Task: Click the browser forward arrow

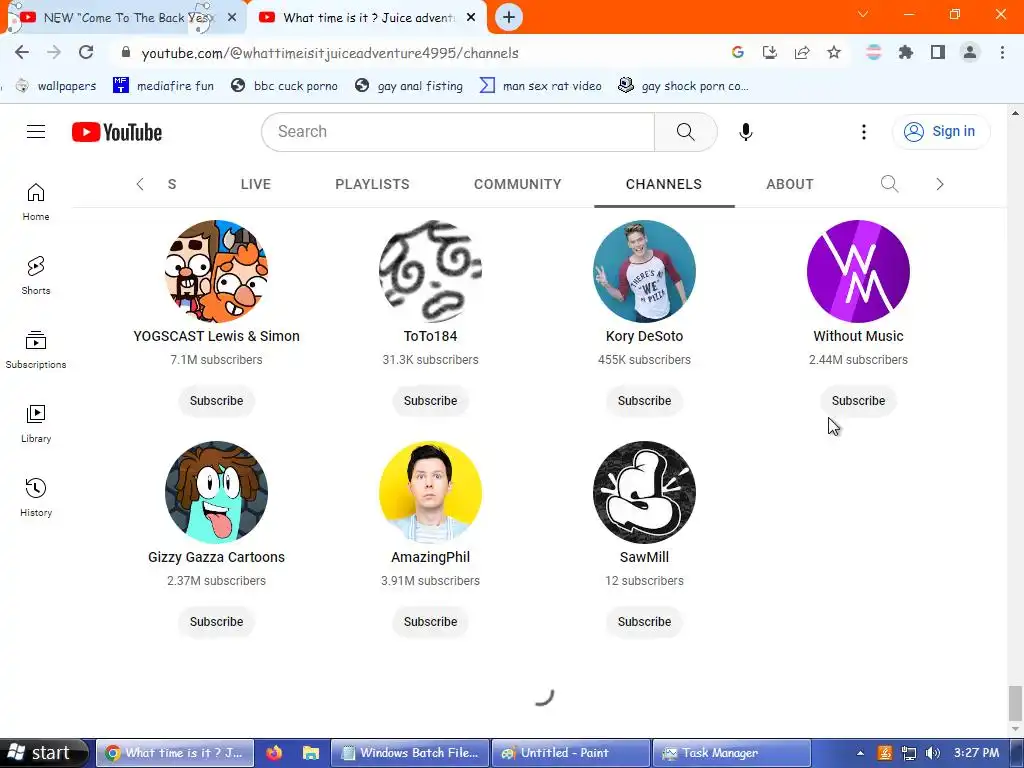Action: tap(54, 52)
